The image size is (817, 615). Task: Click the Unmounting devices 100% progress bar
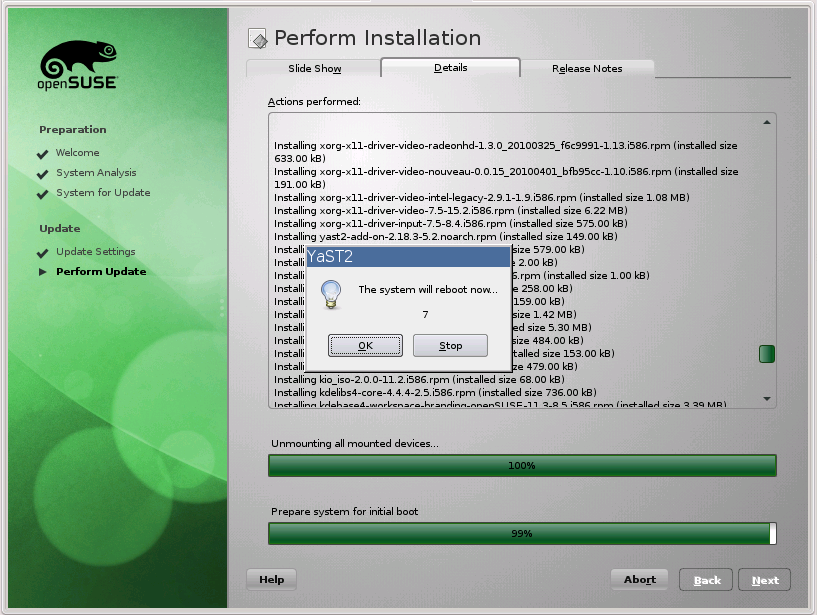(x=522, y=465)
